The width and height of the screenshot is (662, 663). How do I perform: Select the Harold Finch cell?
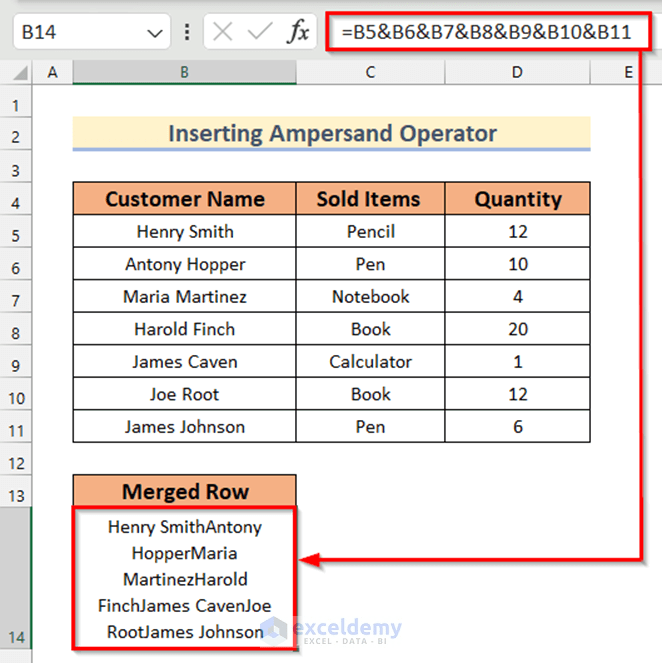pos(185,329)
